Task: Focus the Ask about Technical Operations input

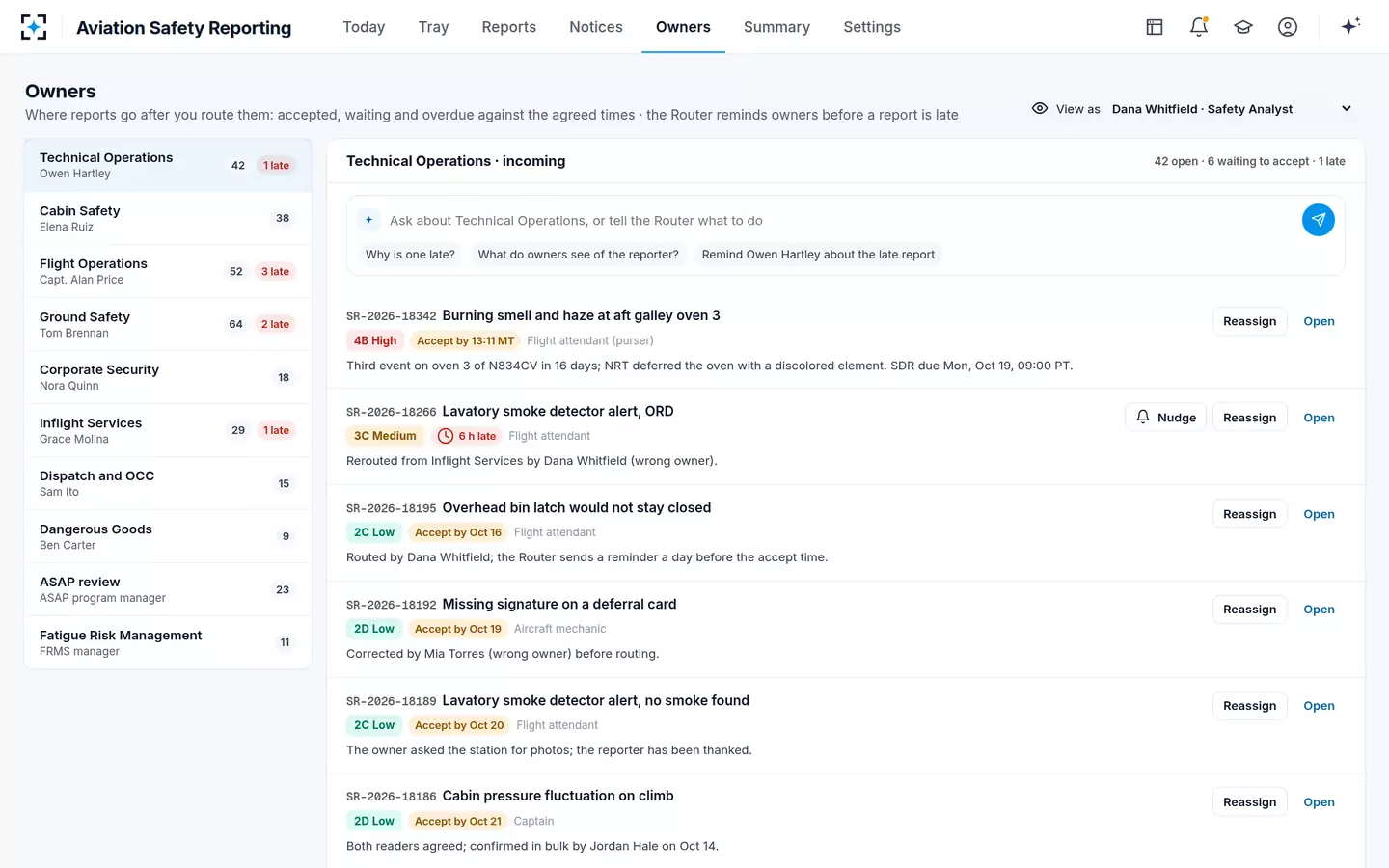Action: click(839, 220)
